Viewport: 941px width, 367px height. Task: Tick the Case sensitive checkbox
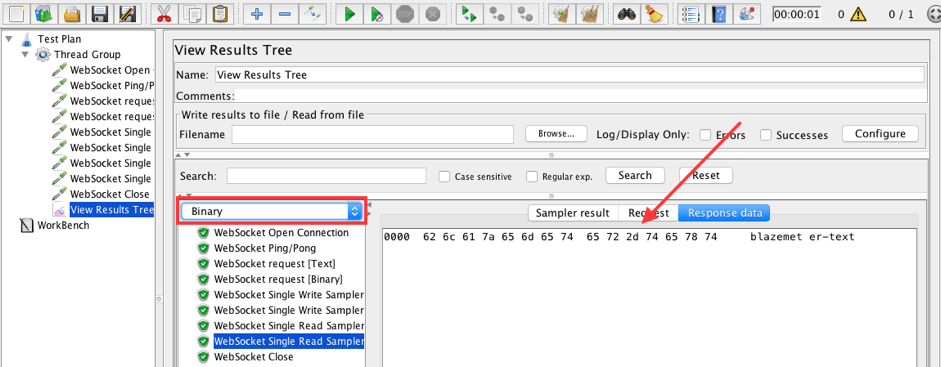(444, 176)
